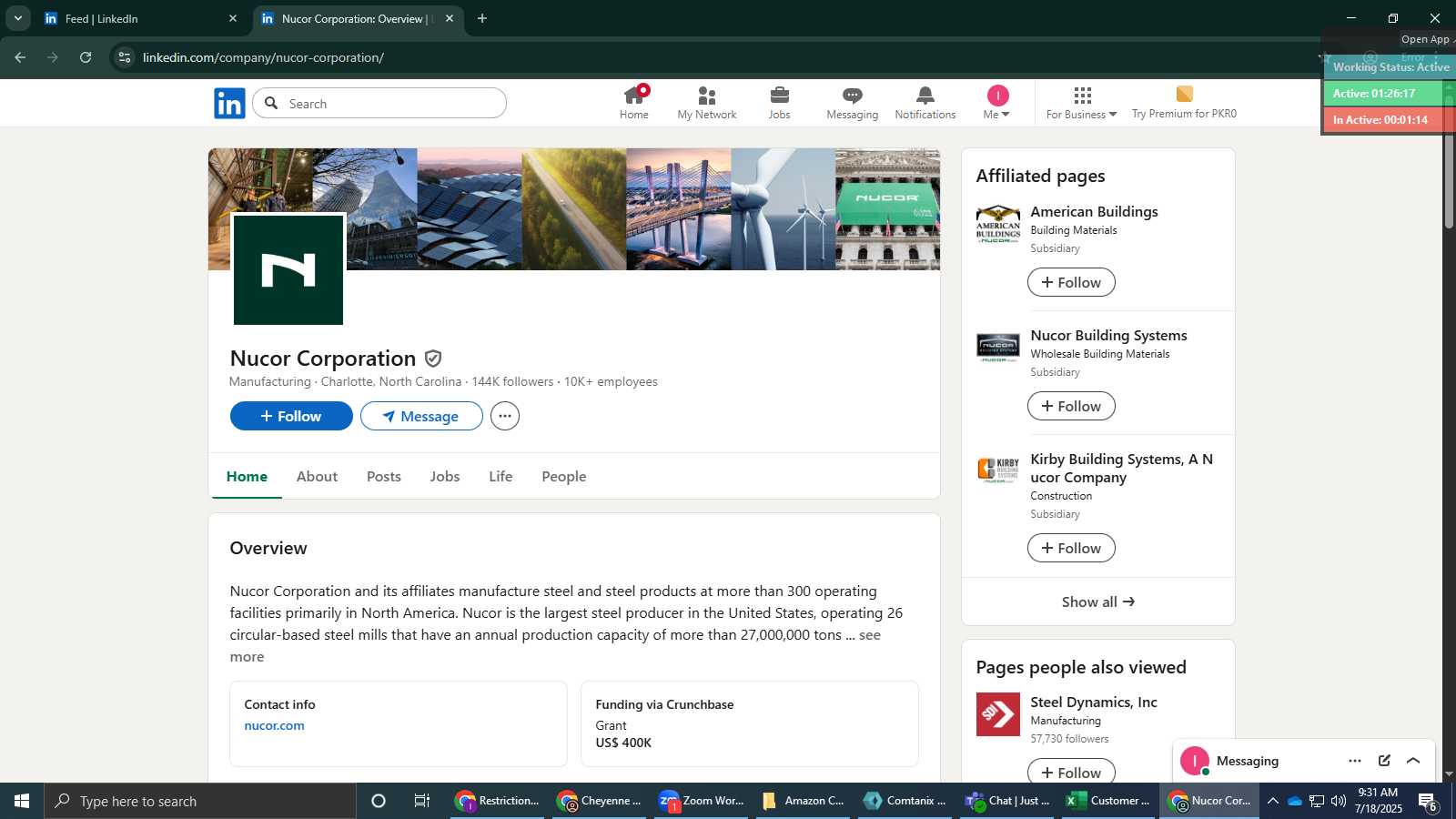
Task: Click Message button for Nucor Corporation
Action: pos(421,416)
